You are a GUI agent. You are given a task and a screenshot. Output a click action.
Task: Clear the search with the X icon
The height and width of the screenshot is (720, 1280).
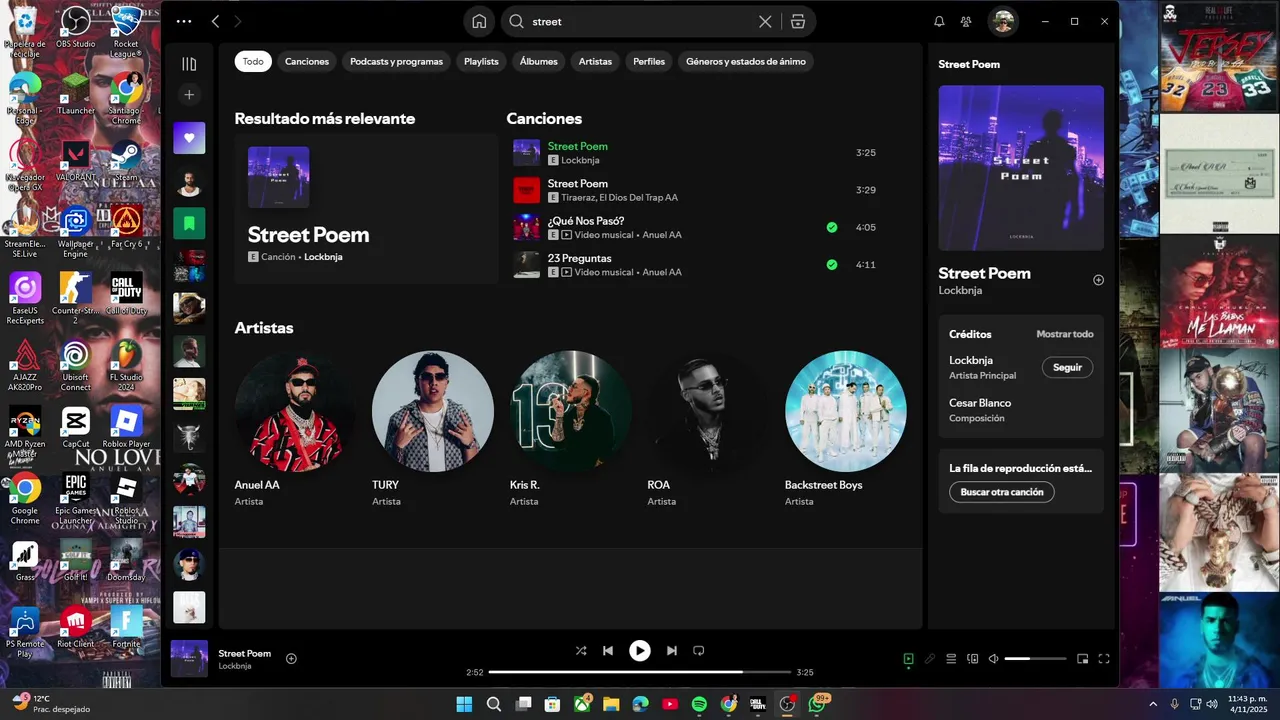(765, 21)
